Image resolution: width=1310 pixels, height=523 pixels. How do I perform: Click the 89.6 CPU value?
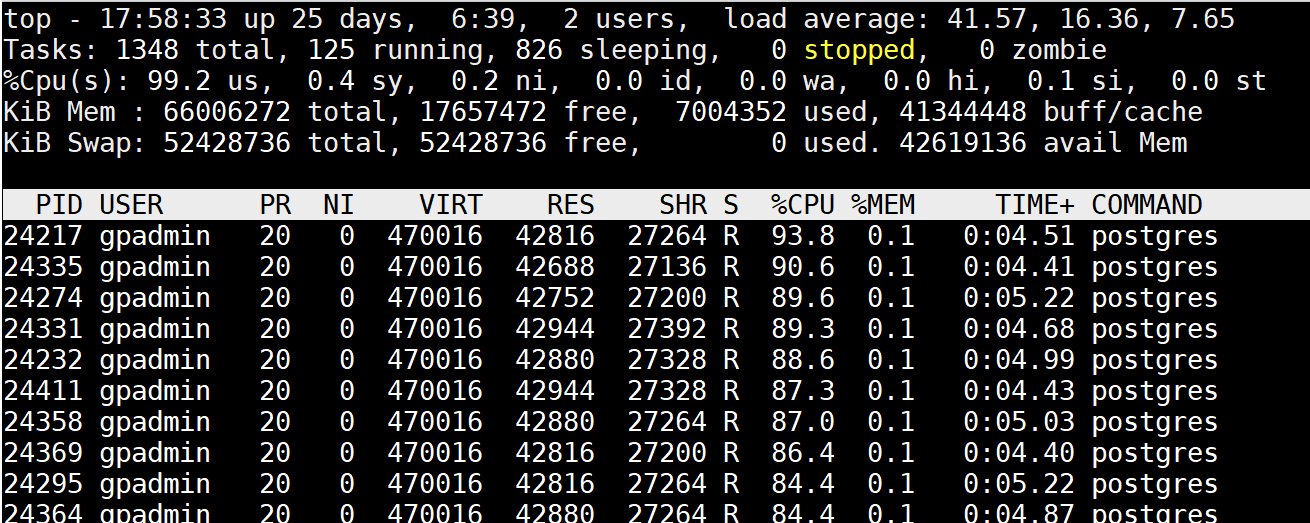coord(803,299)
